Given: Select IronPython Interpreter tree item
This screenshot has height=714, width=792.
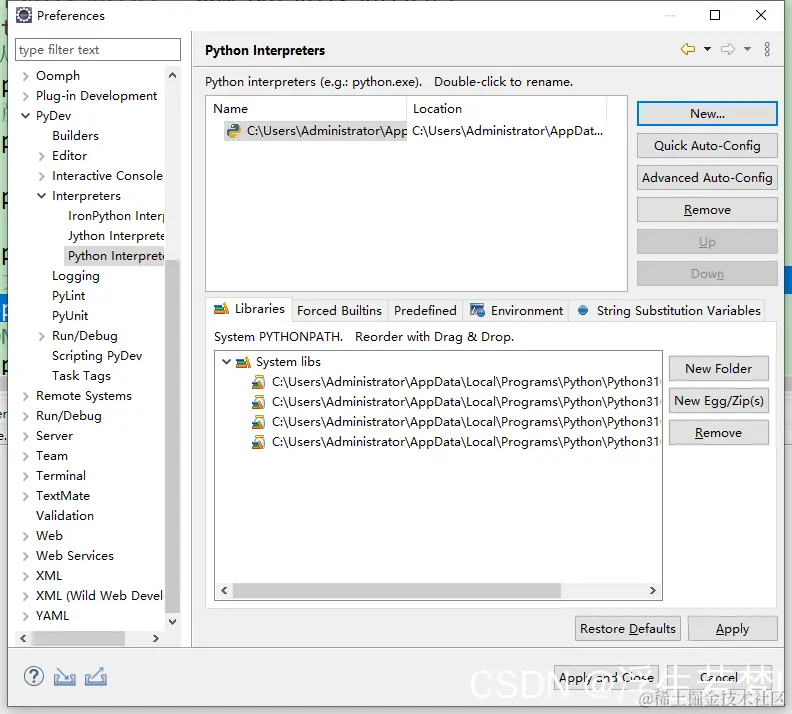Looking at the screenshot, I should click(x=116, y=216).
